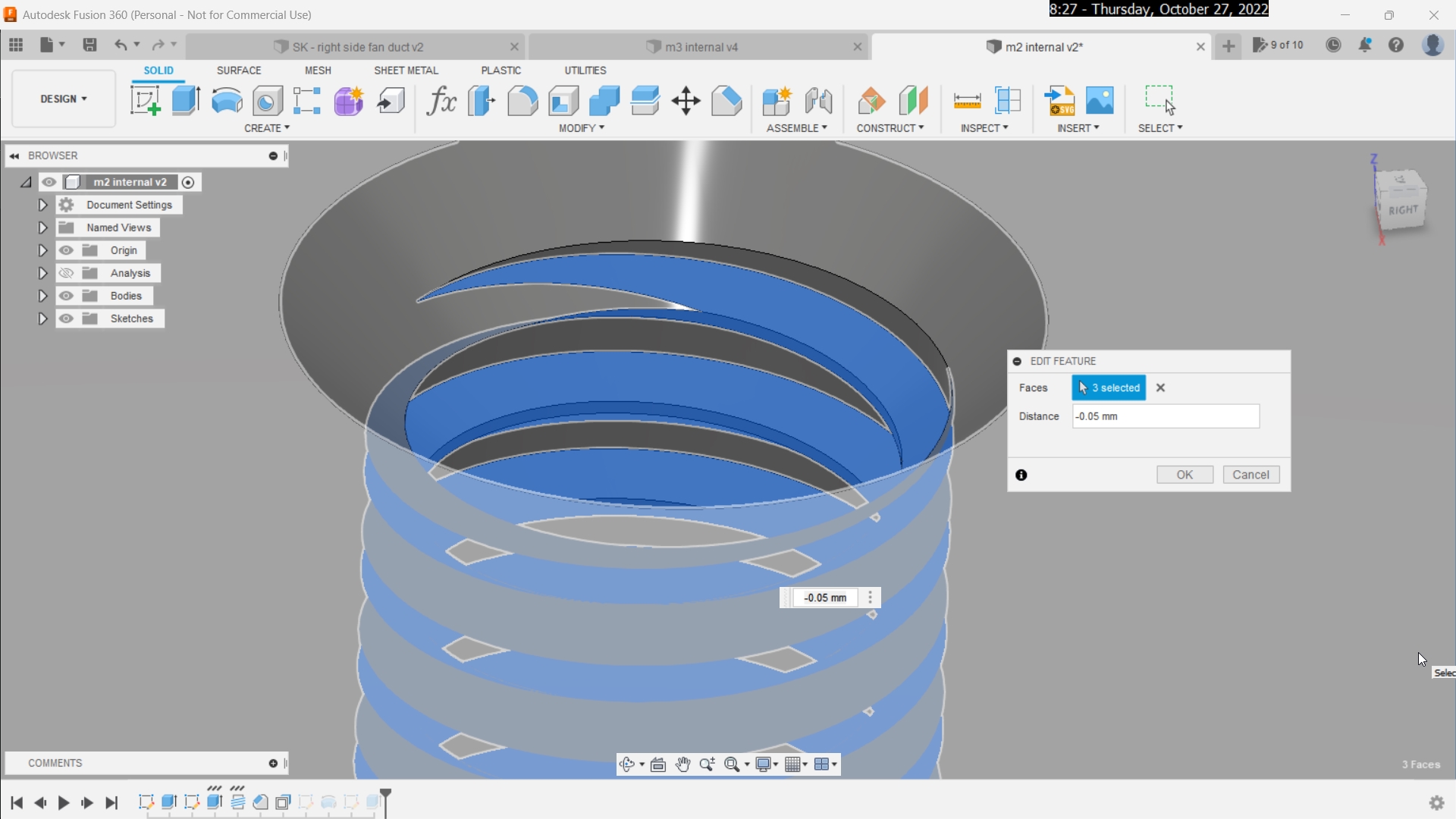The height and width of the screenshot is (819, 1456).
Task: Select the Fillet tool in Modify
Action: pyautogui.click(x=522, y=101)
